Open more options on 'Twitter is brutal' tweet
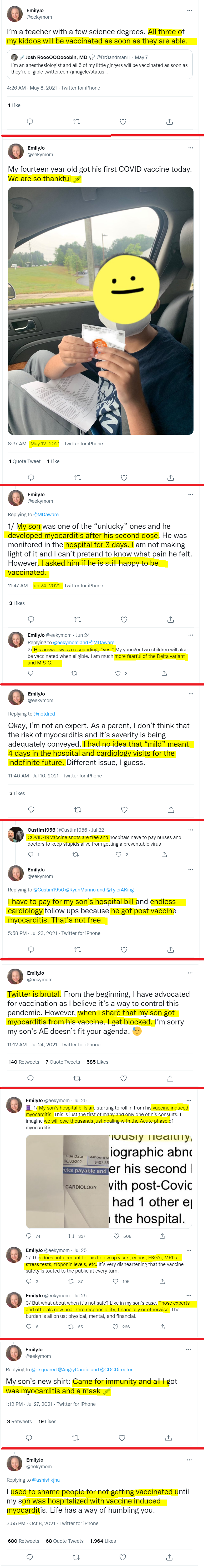This screenshot has width=204, height=1568. point(190,973)
